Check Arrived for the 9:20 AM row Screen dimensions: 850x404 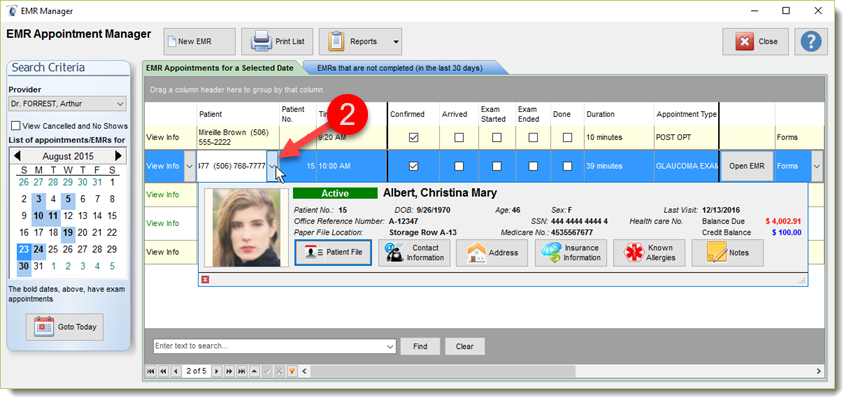(459, 138)
